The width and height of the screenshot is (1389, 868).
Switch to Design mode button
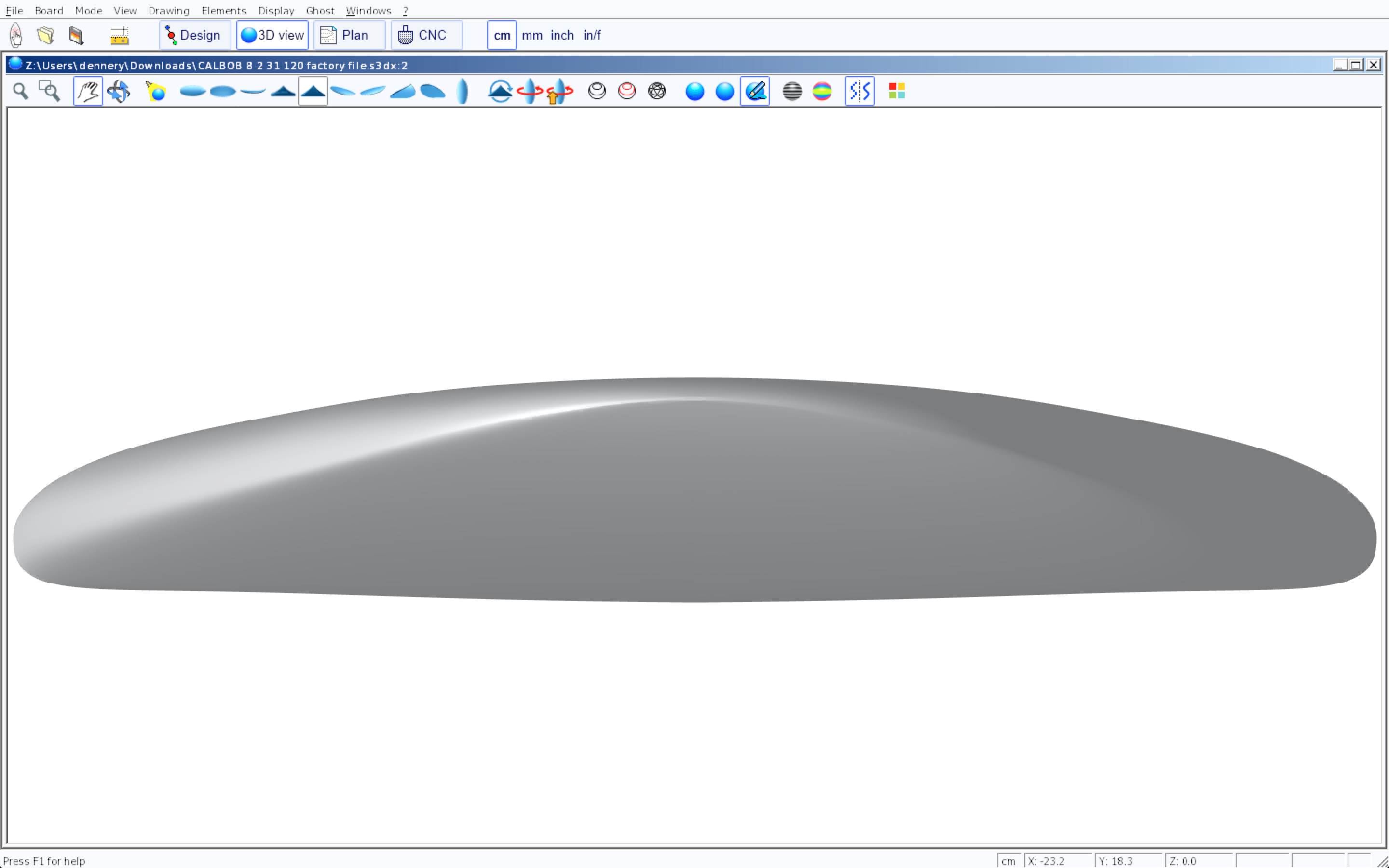(194, 35)
